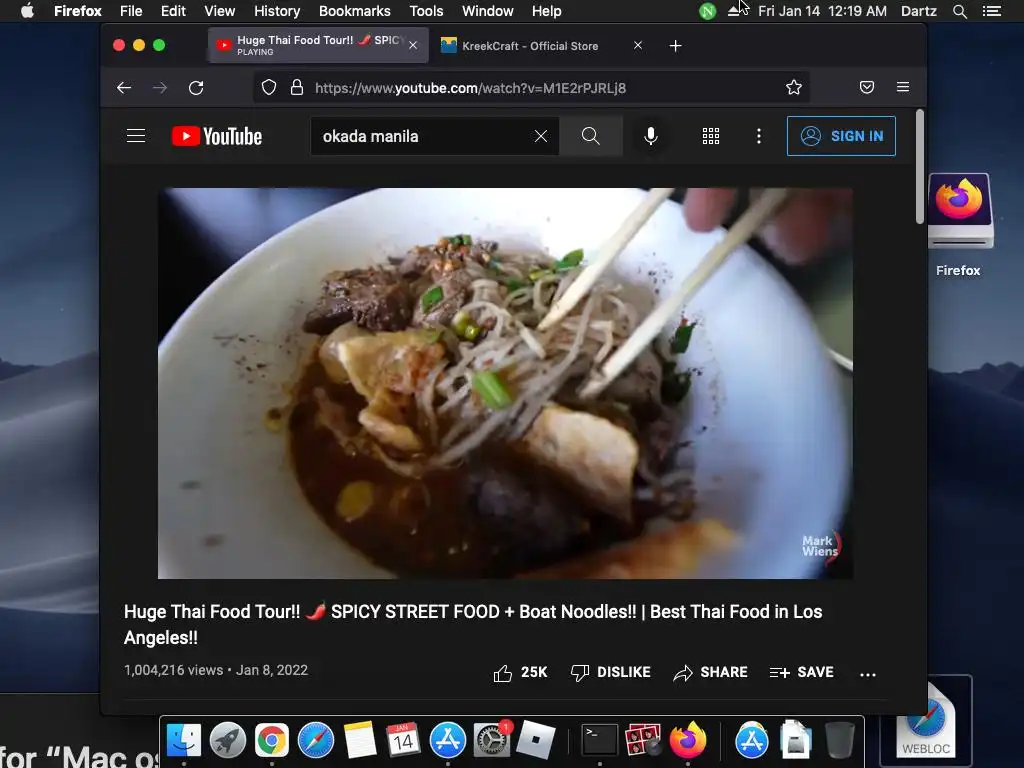Open Notes from the Dock

360,740
